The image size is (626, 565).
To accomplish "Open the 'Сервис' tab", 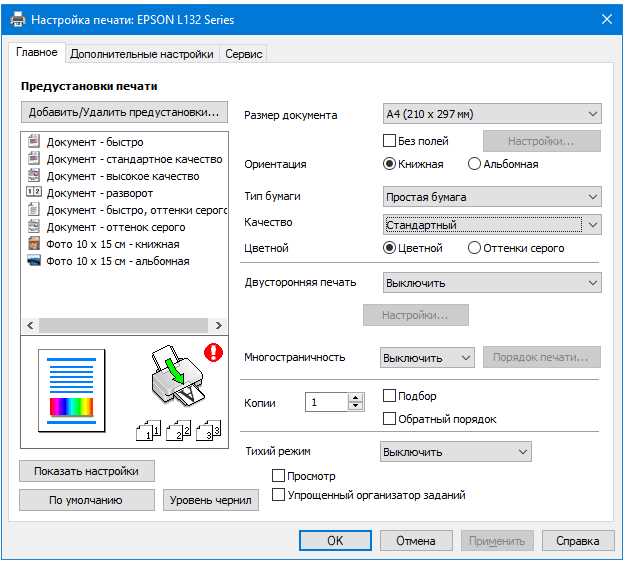I will tap(244, 54).
